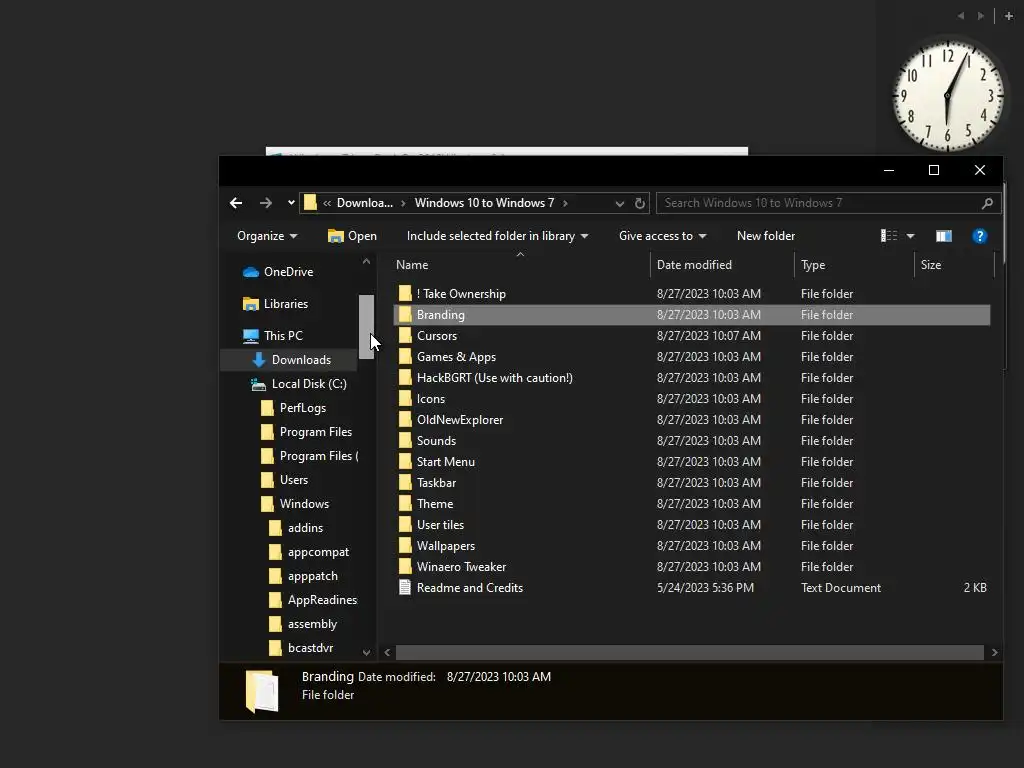Select the Readme and Credits text file icon
This screenshot has height=768, width=1024.
pos(406,587)
